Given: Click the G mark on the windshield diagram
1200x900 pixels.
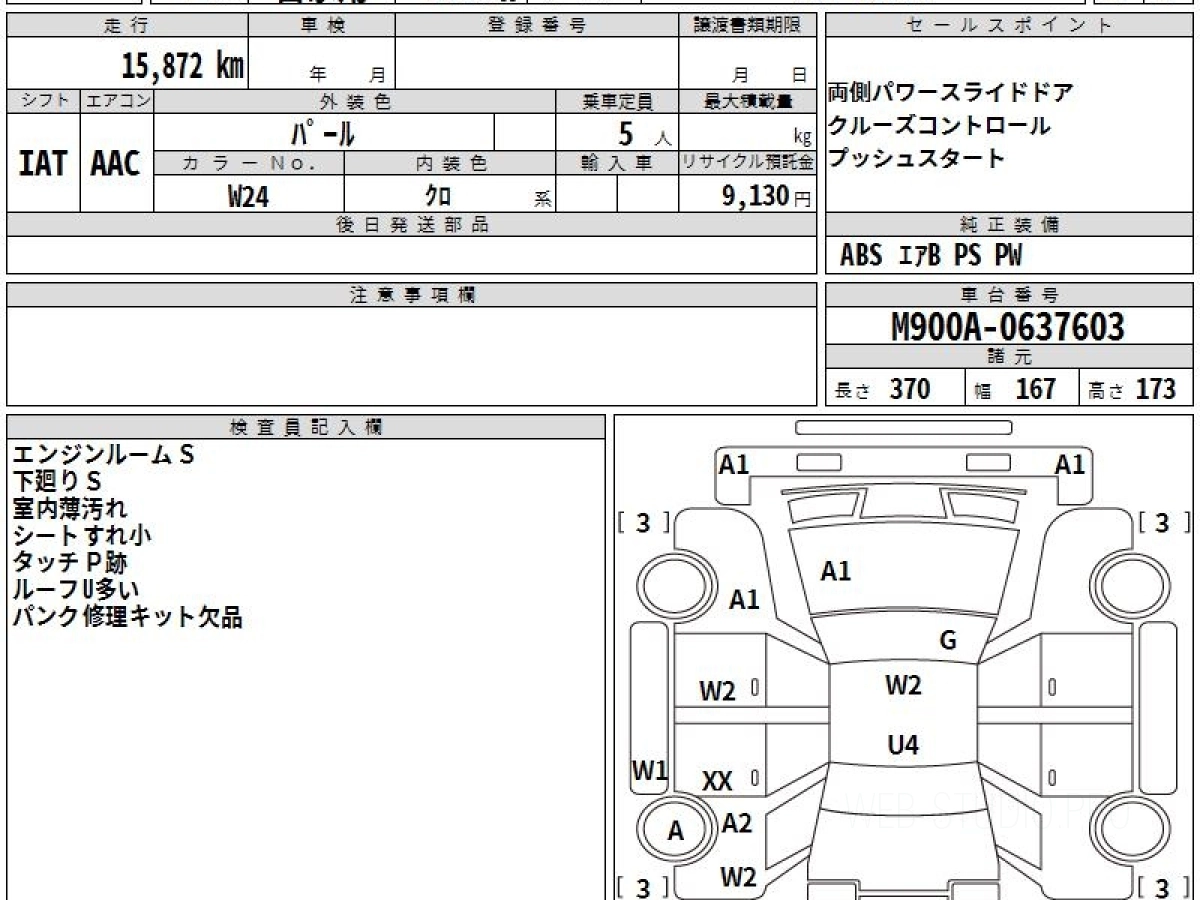Looking at the screenshot, I should click(948, 640).
